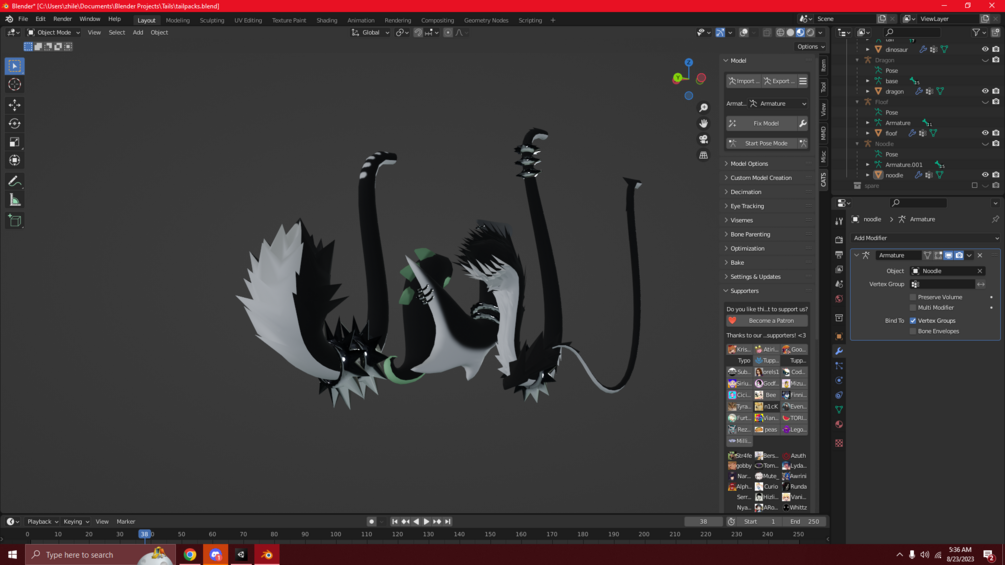Expand the Decimation panel
The height and width of the screenshot is (565, 1005).
pos(745,192)
